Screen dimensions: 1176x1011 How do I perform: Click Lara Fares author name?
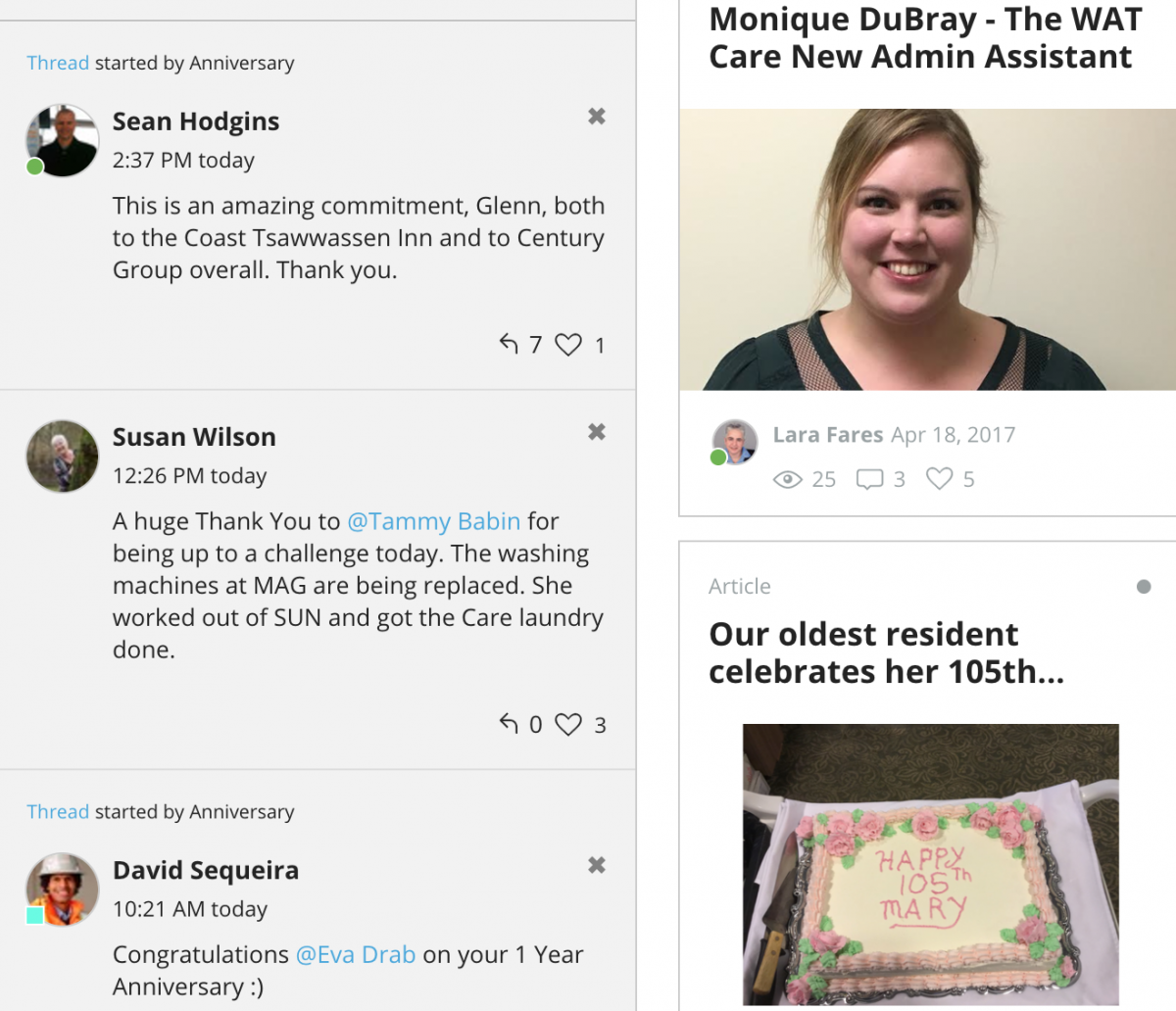coord(827,435)
